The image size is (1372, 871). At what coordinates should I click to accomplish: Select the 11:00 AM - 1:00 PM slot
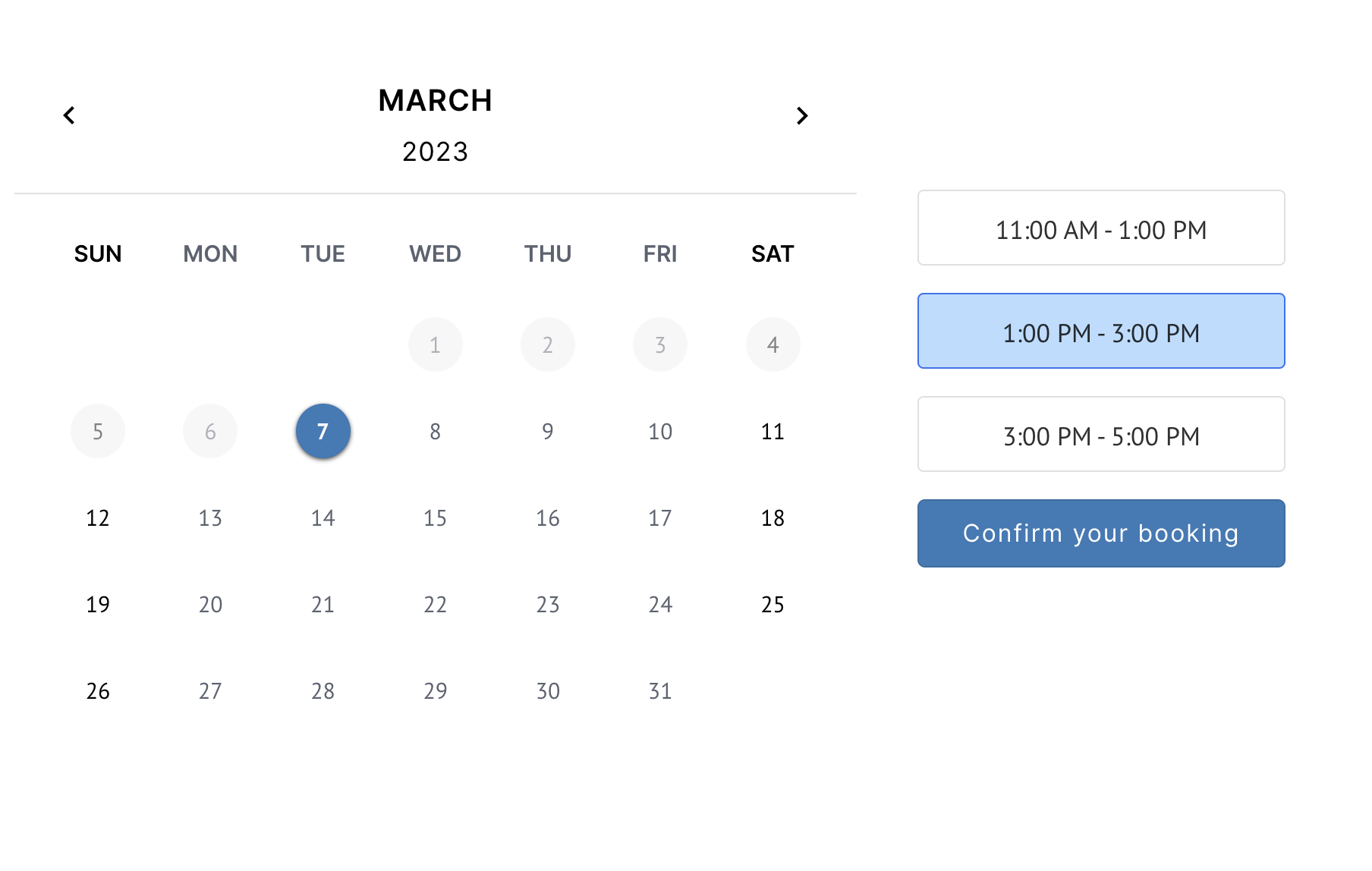[1100, 228]
